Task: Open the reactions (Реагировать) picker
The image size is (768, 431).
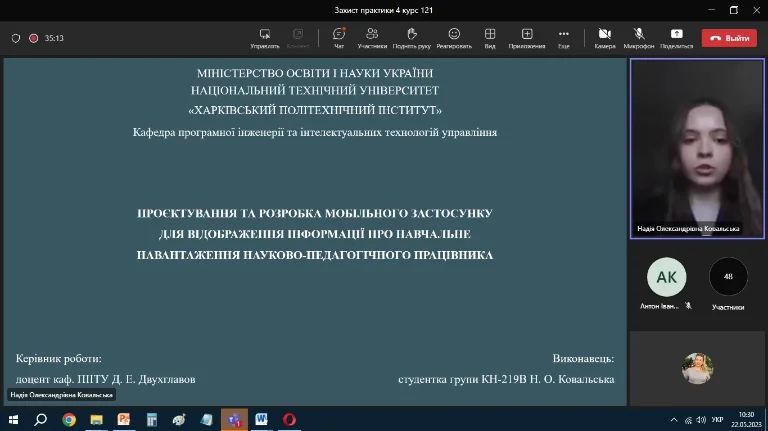Action: click(453, 37)
